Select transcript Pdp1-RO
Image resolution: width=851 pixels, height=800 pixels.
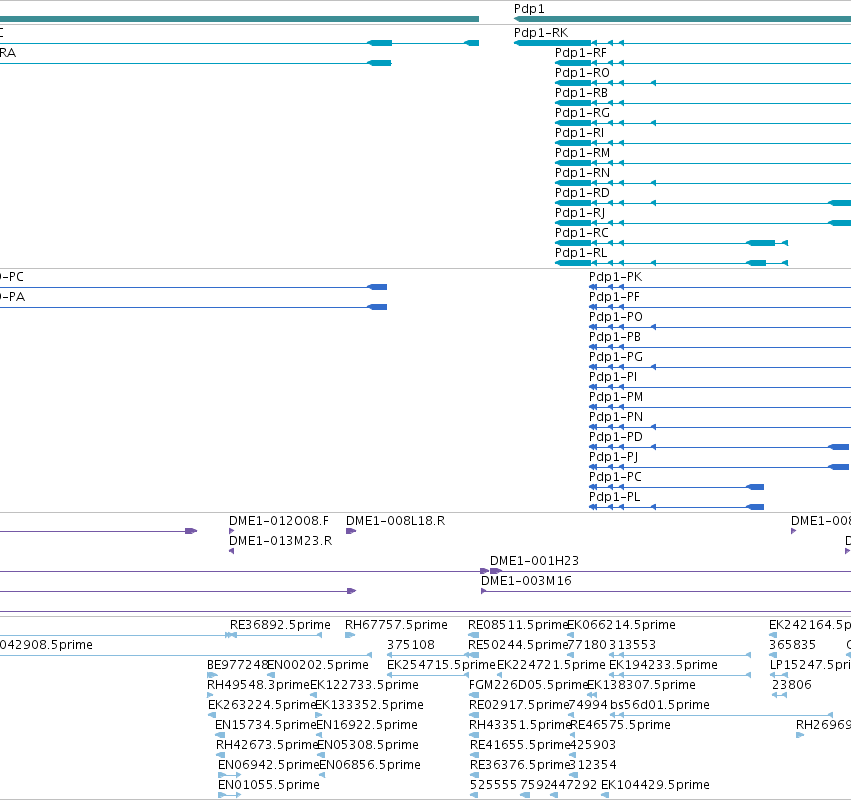click(x=582, y=73)
